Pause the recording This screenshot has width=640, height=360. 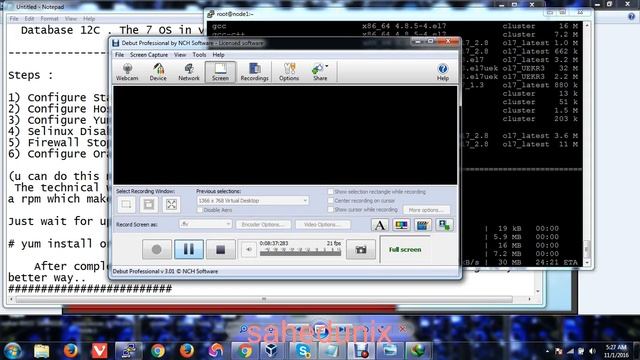(x=189, y=249)
